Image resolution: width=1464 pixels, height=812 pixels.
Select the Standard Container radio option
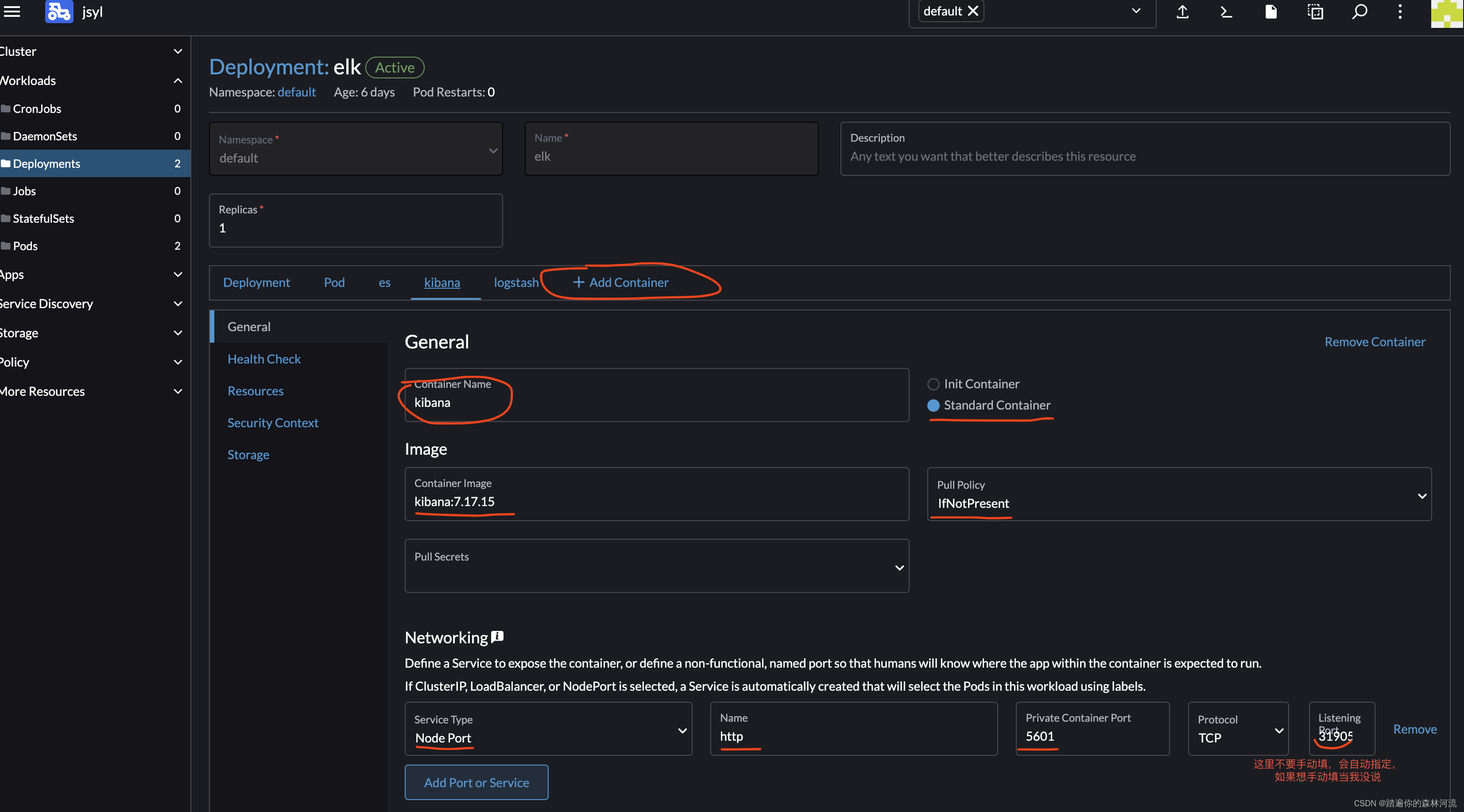click(933, 405)
